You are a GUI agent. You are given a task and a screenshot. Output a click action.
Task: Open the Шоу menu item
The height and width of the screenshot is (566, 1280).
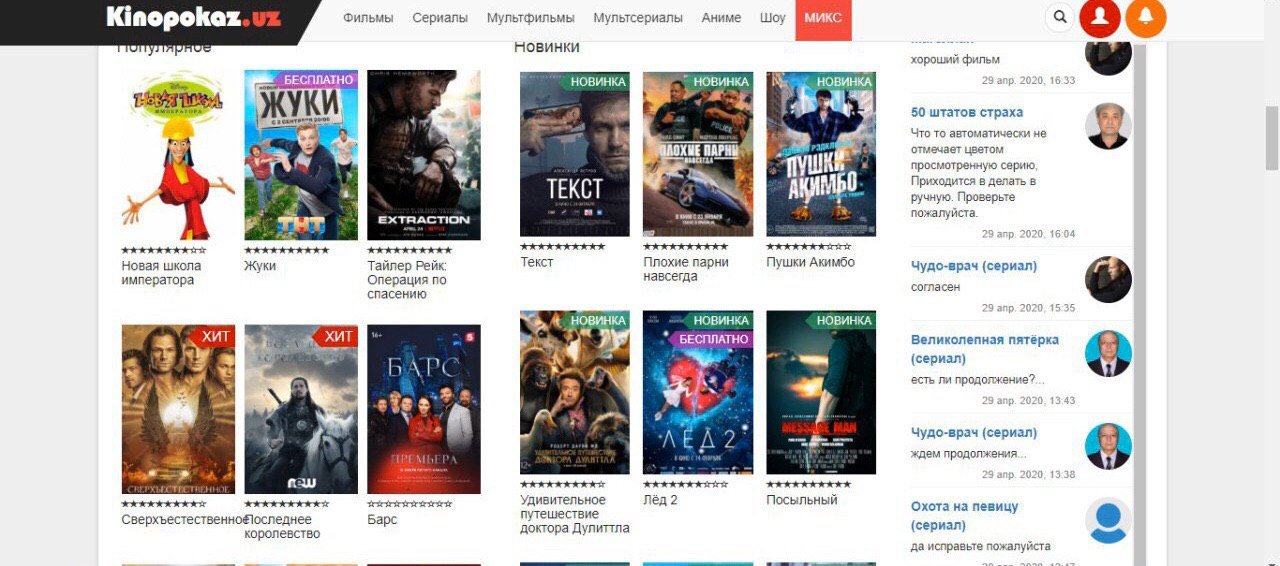click(773, 18)
